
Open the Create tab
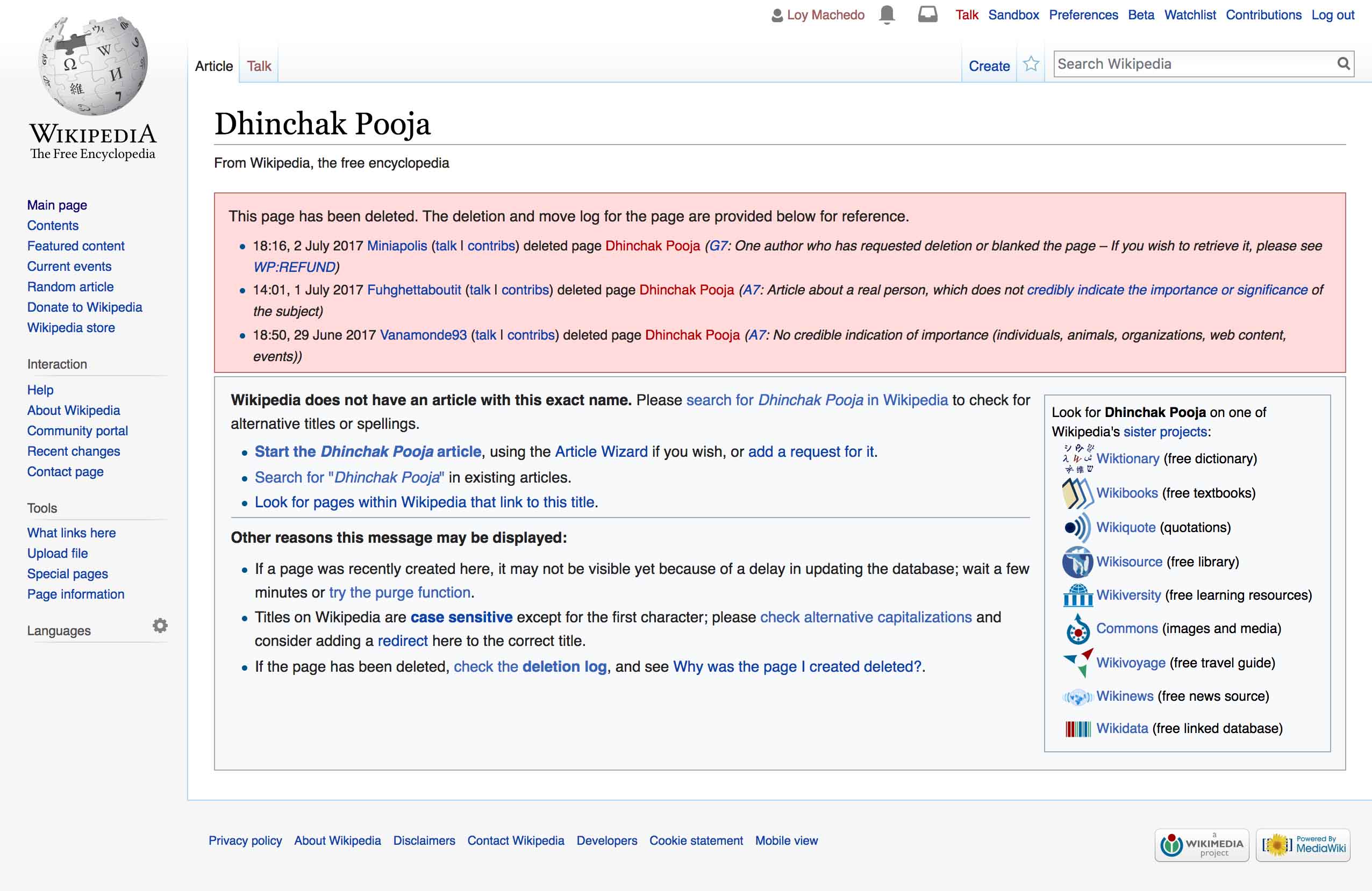(x=989, y=66)
